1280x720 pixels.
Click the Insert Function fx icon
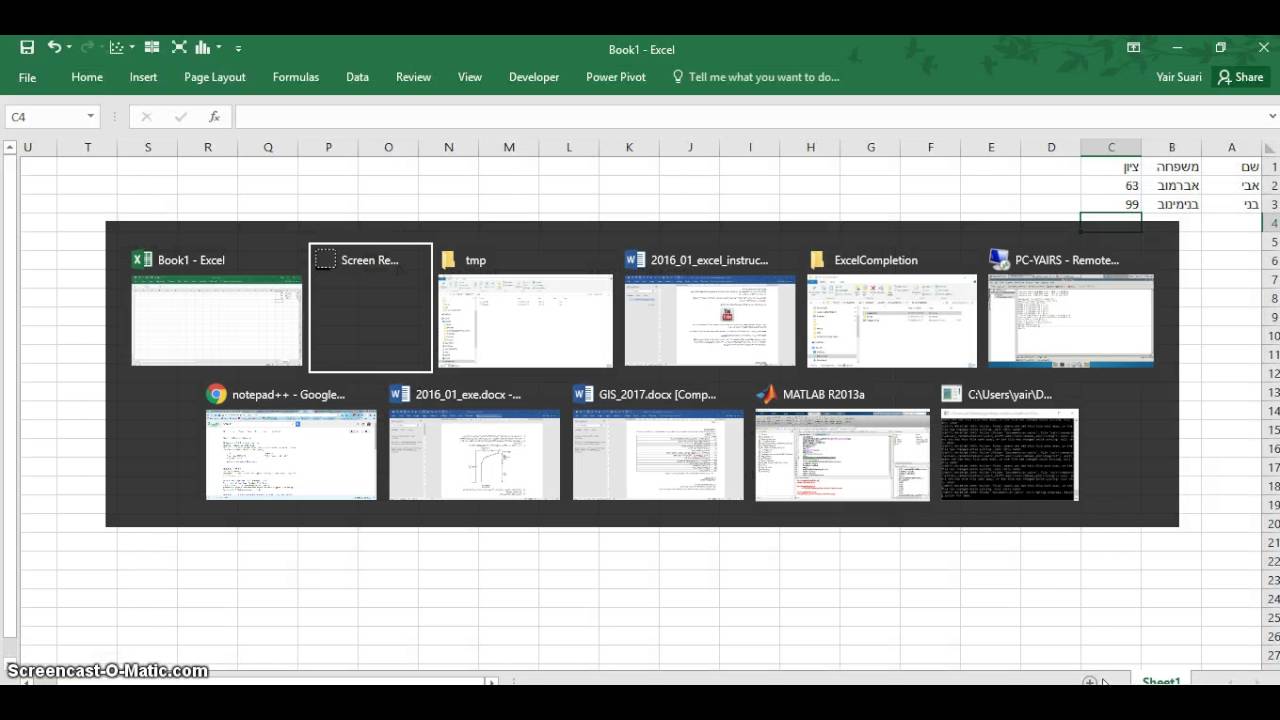pos(214,117)
